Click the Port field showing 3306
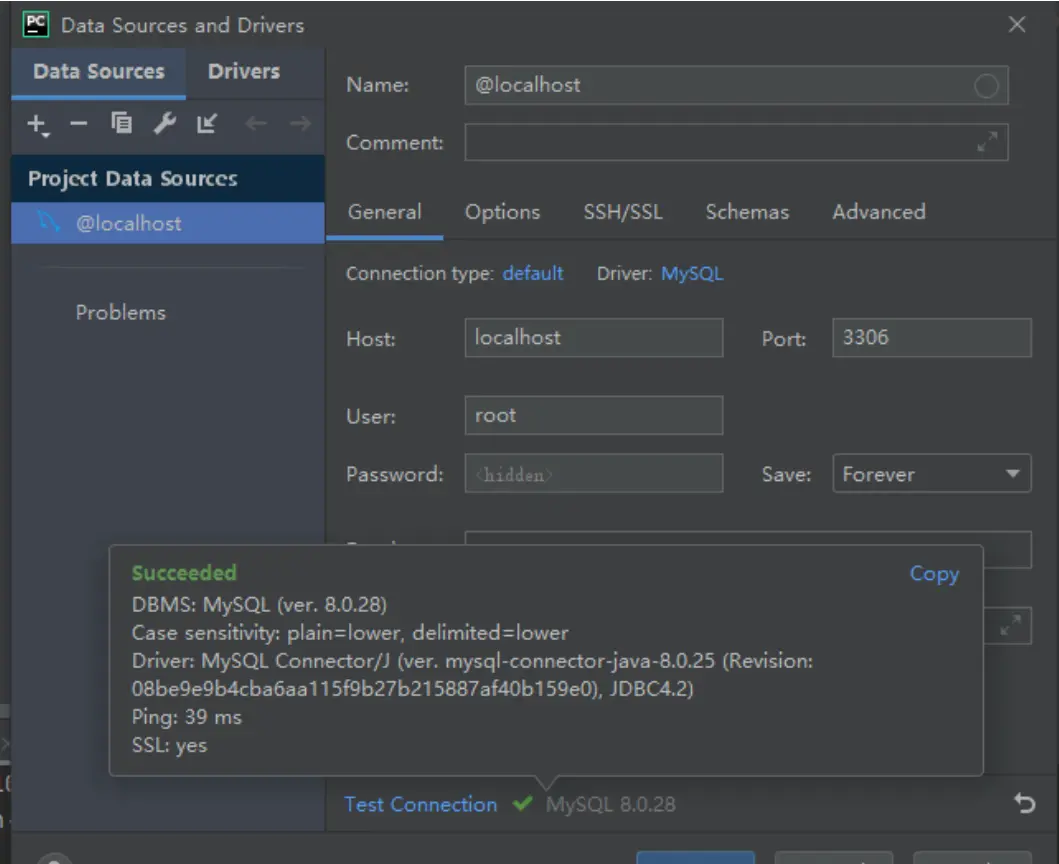The height and width of the screenshot is (864, 1059). (931, 338)
